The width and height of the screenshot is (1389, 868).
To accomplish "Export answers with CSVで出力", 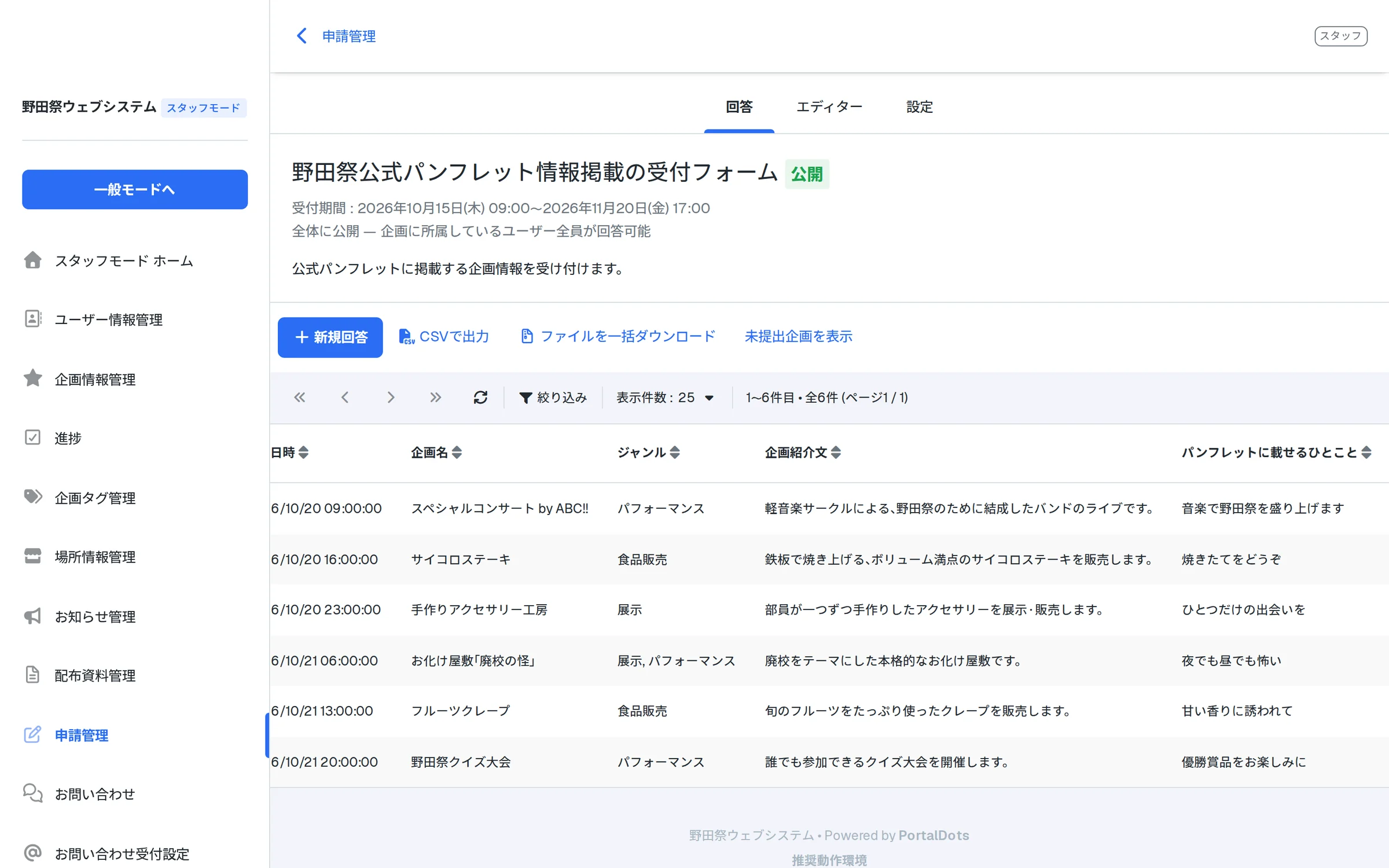I will point(444,337).
